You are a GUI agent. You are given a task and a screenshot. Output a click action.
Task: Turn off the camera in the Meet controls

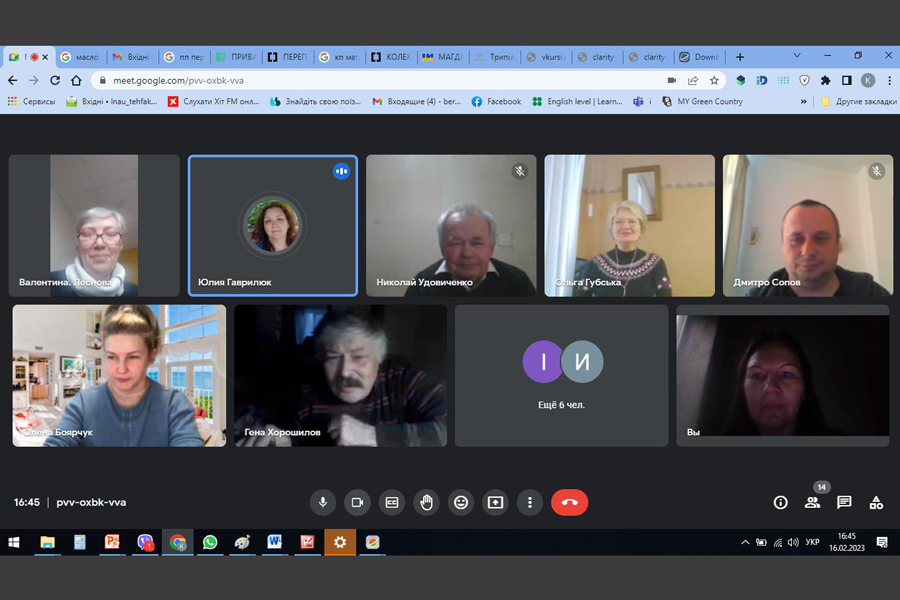(357, 502)
